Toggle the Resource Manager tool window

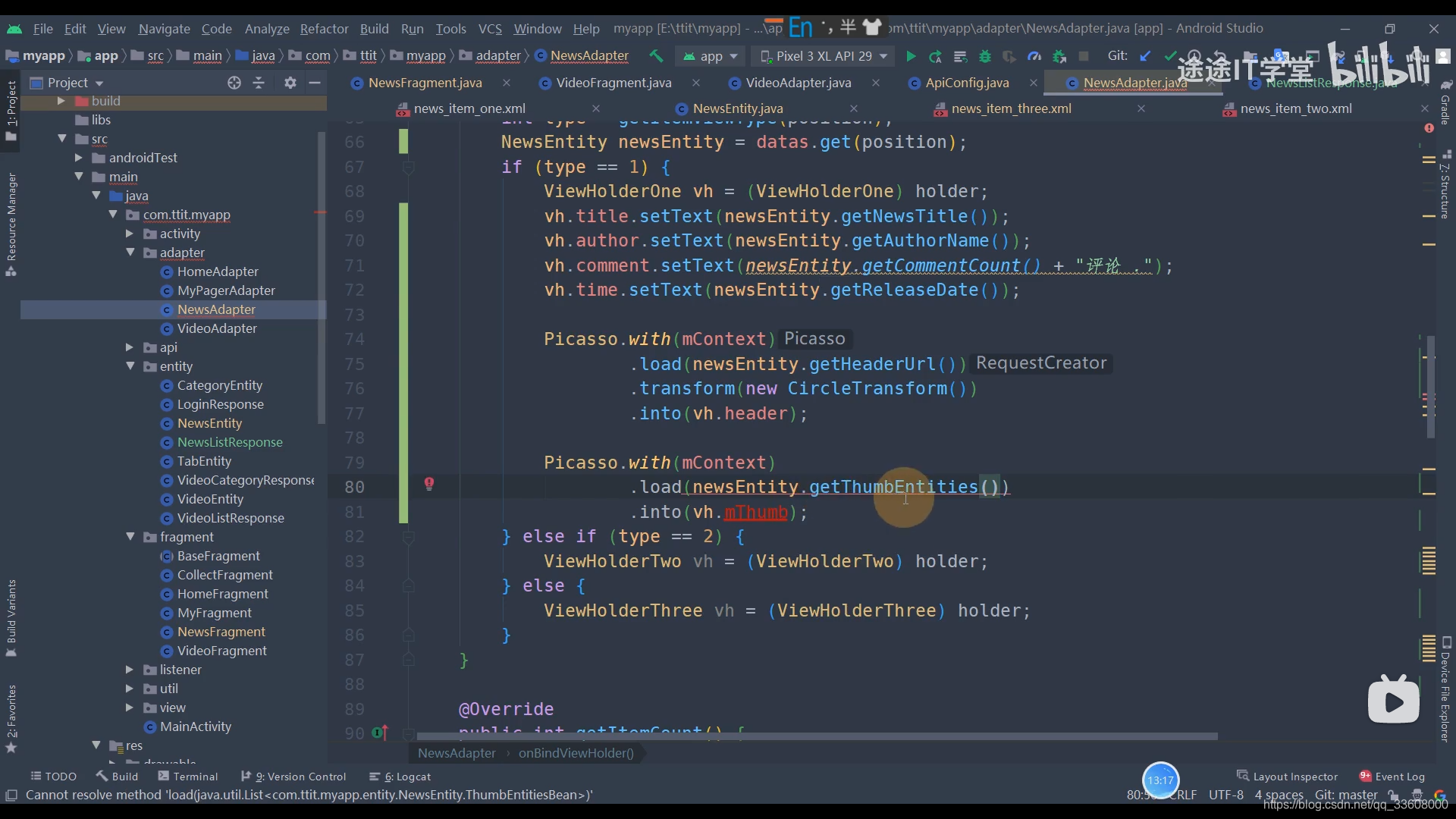11,224
